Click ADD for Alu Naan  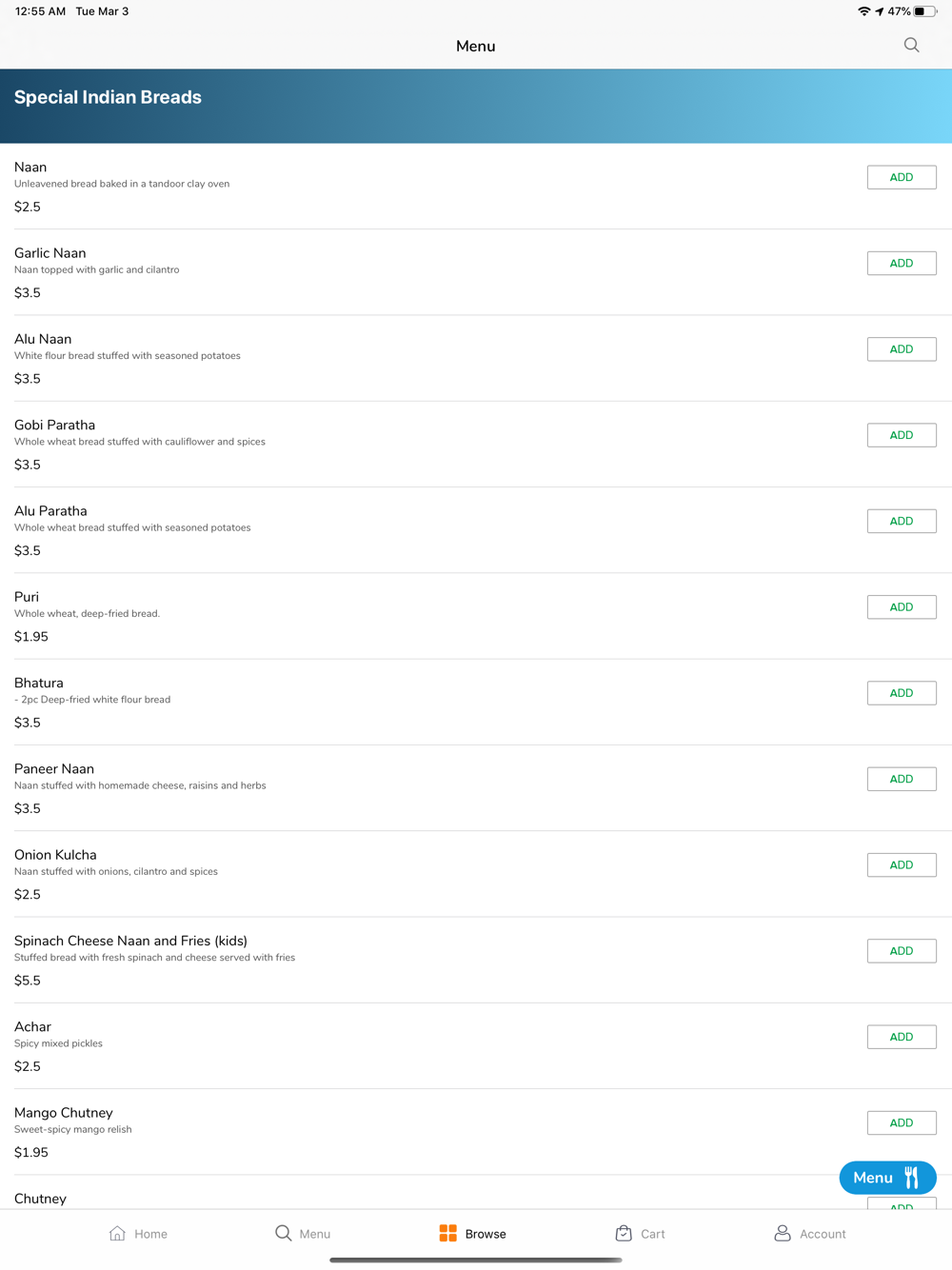902,349
